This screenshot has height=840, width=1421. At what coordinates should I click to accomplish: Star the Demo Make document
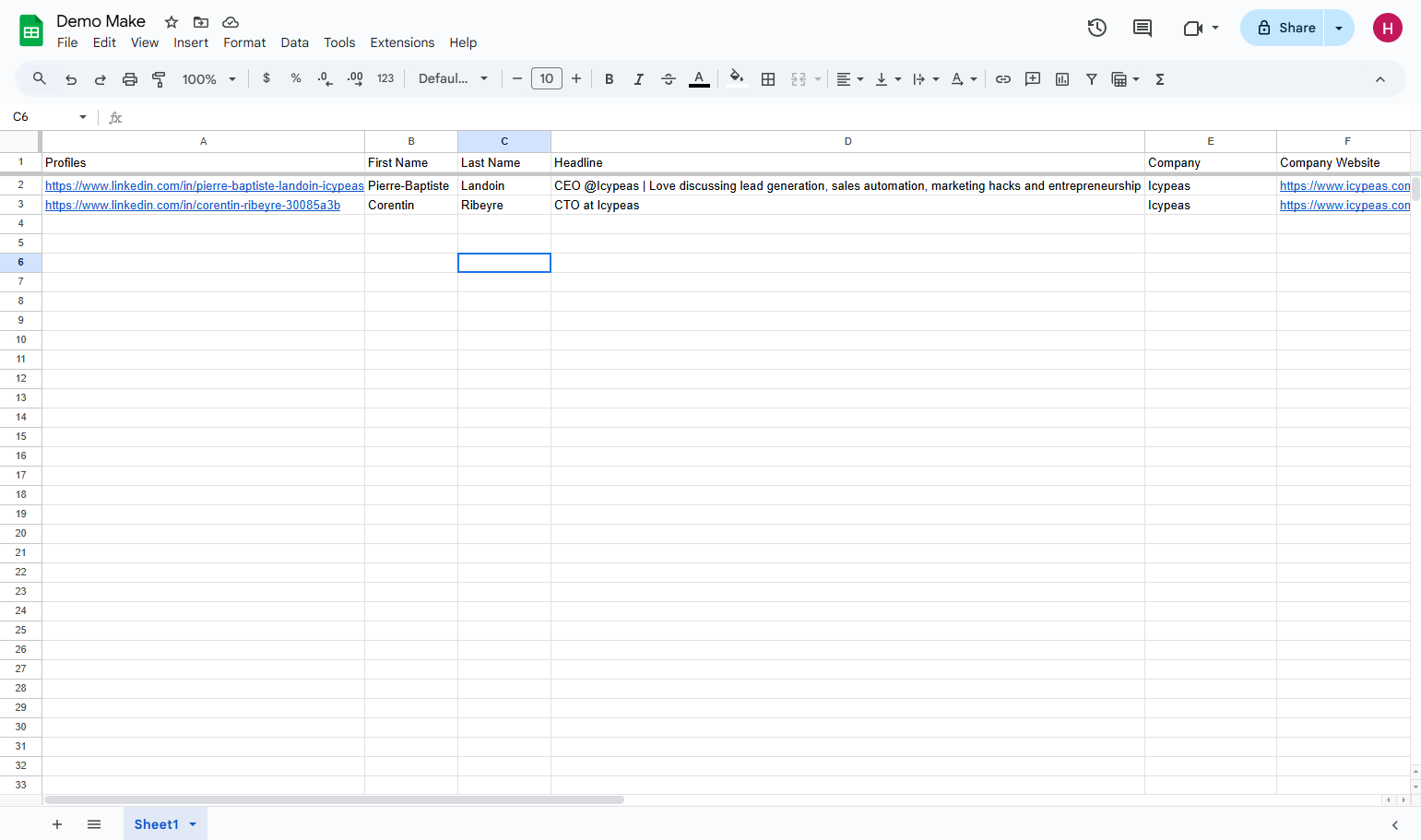point(172,22)
